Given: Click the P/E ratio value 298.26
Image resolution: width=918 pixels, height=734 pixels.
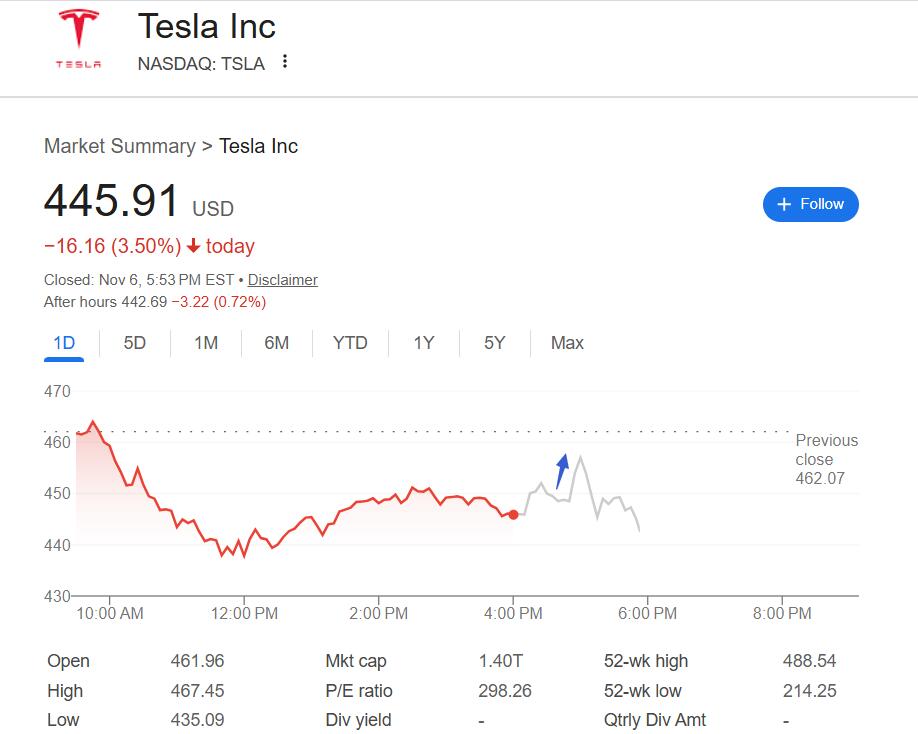Looking at the screenshot, I should point(505,691).
